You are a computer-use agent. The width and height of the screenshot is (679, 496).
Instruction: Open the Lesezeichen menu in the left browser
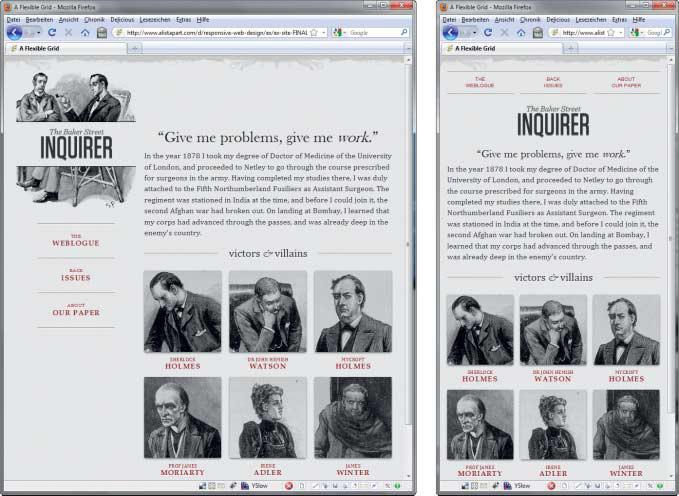coord(143,19)
